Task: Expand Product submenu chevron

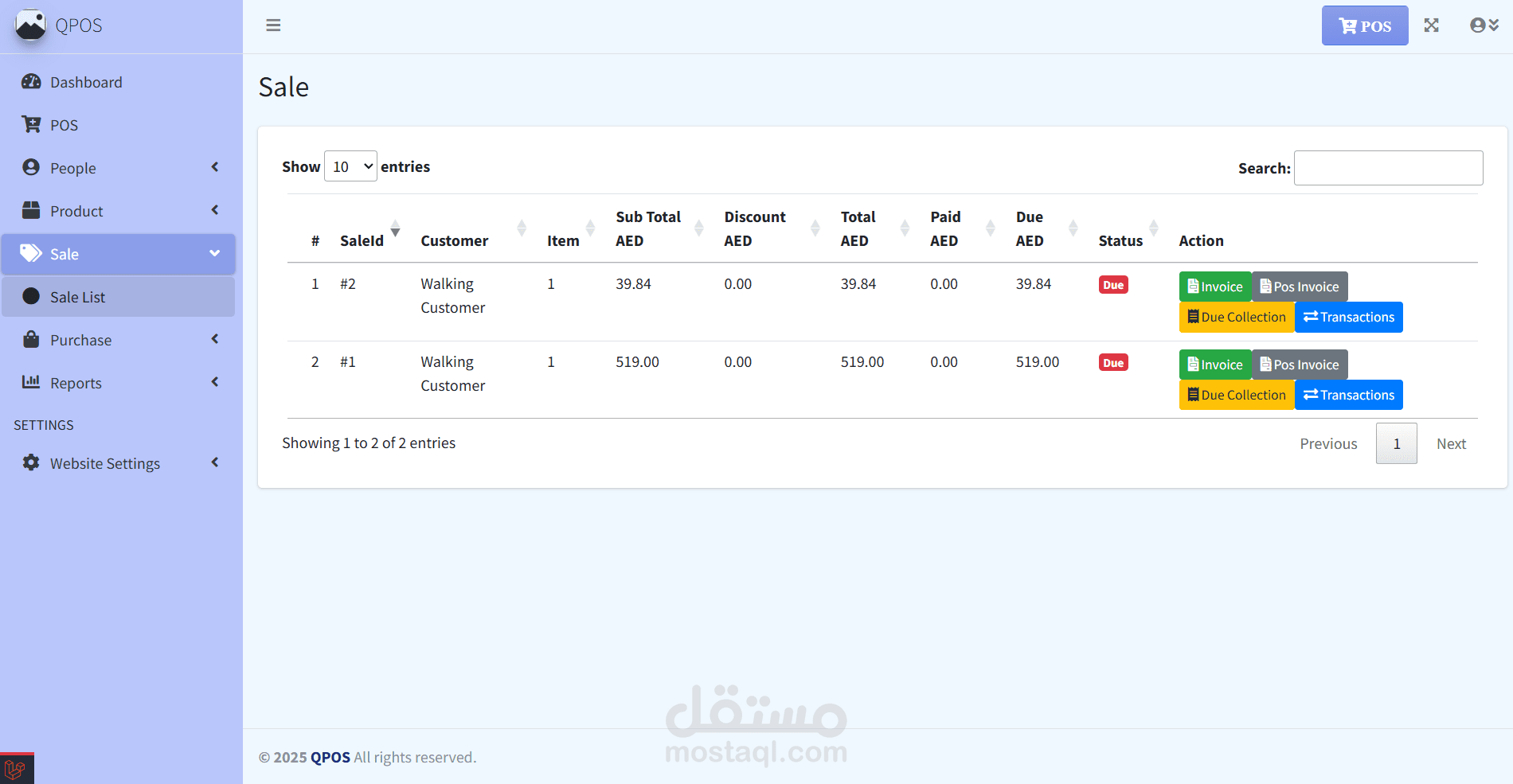Action: coord(215,210)
